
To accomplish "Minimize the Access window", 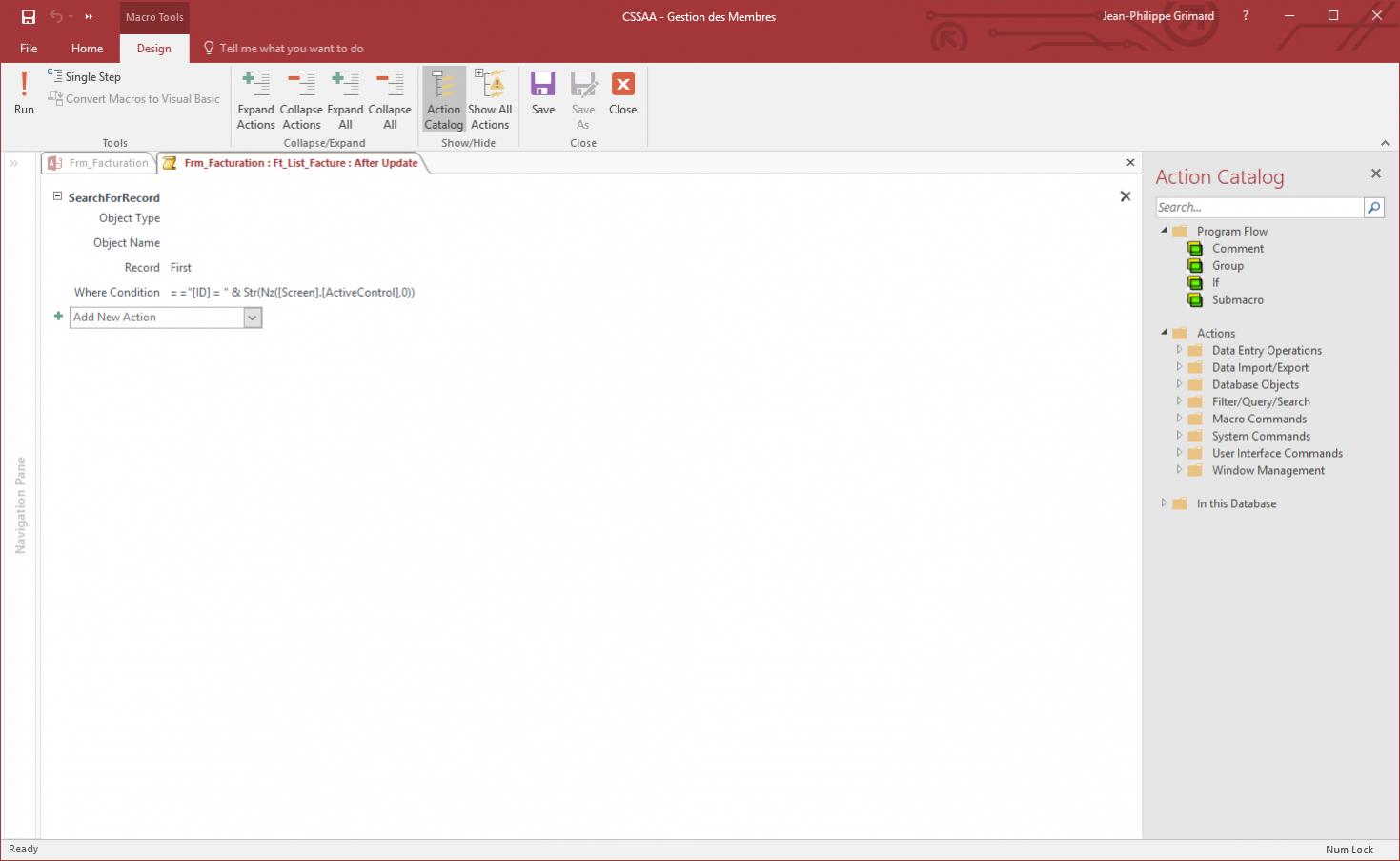I will pos(1289,16).
